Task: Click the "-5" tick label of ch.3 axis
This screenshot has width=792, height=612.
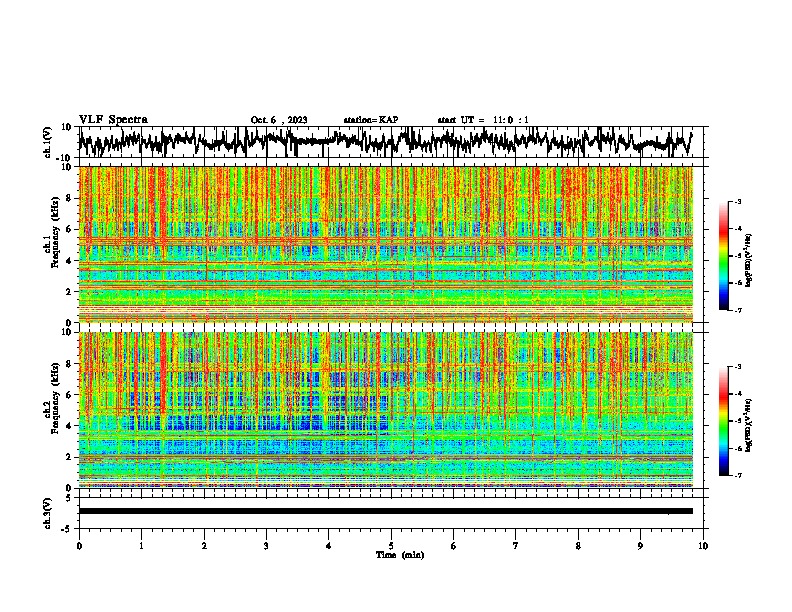Action: (67, 529)
